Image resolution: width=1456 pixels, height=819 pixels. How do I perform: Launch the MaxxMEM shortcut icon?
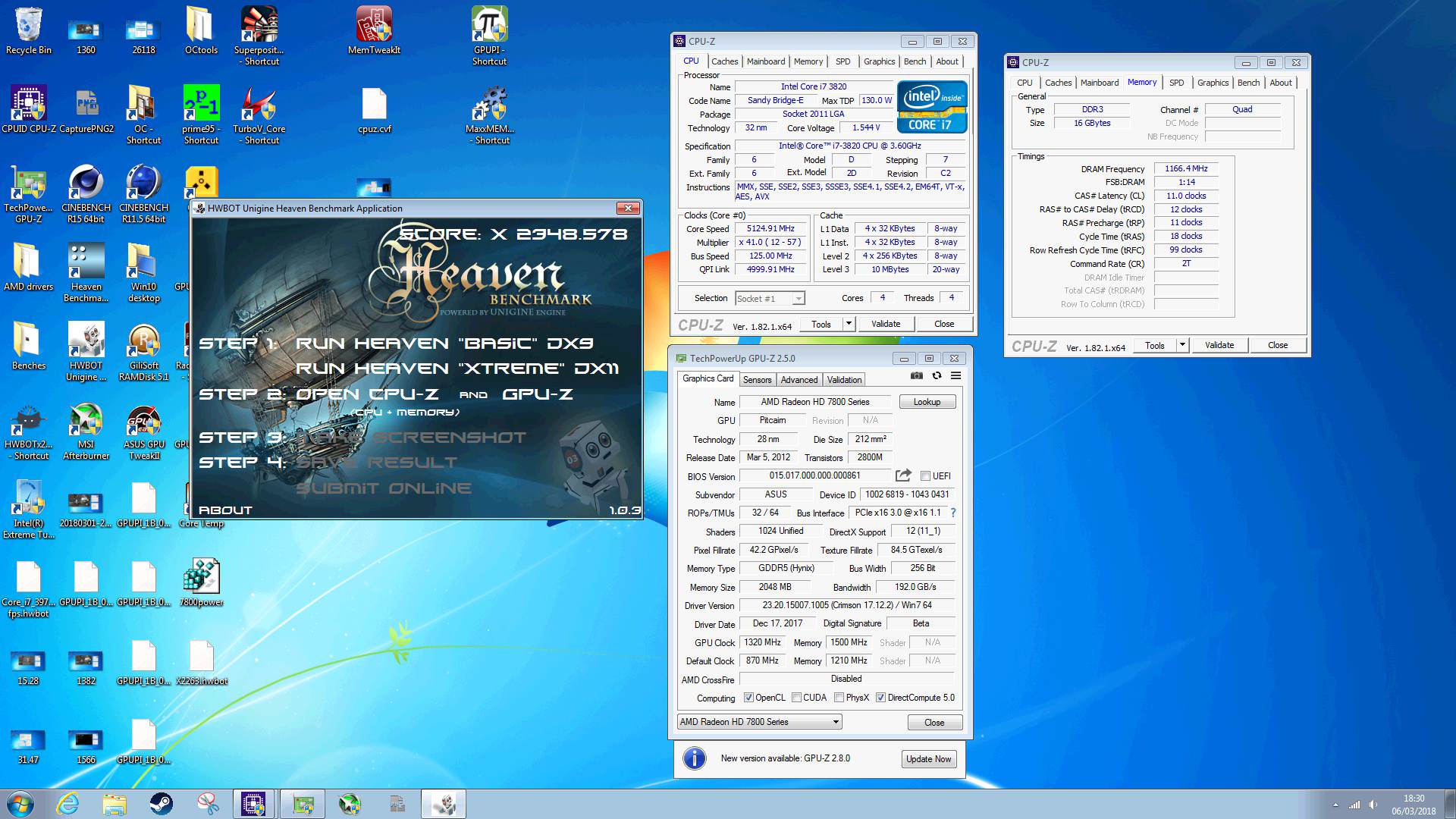point(489,115)
